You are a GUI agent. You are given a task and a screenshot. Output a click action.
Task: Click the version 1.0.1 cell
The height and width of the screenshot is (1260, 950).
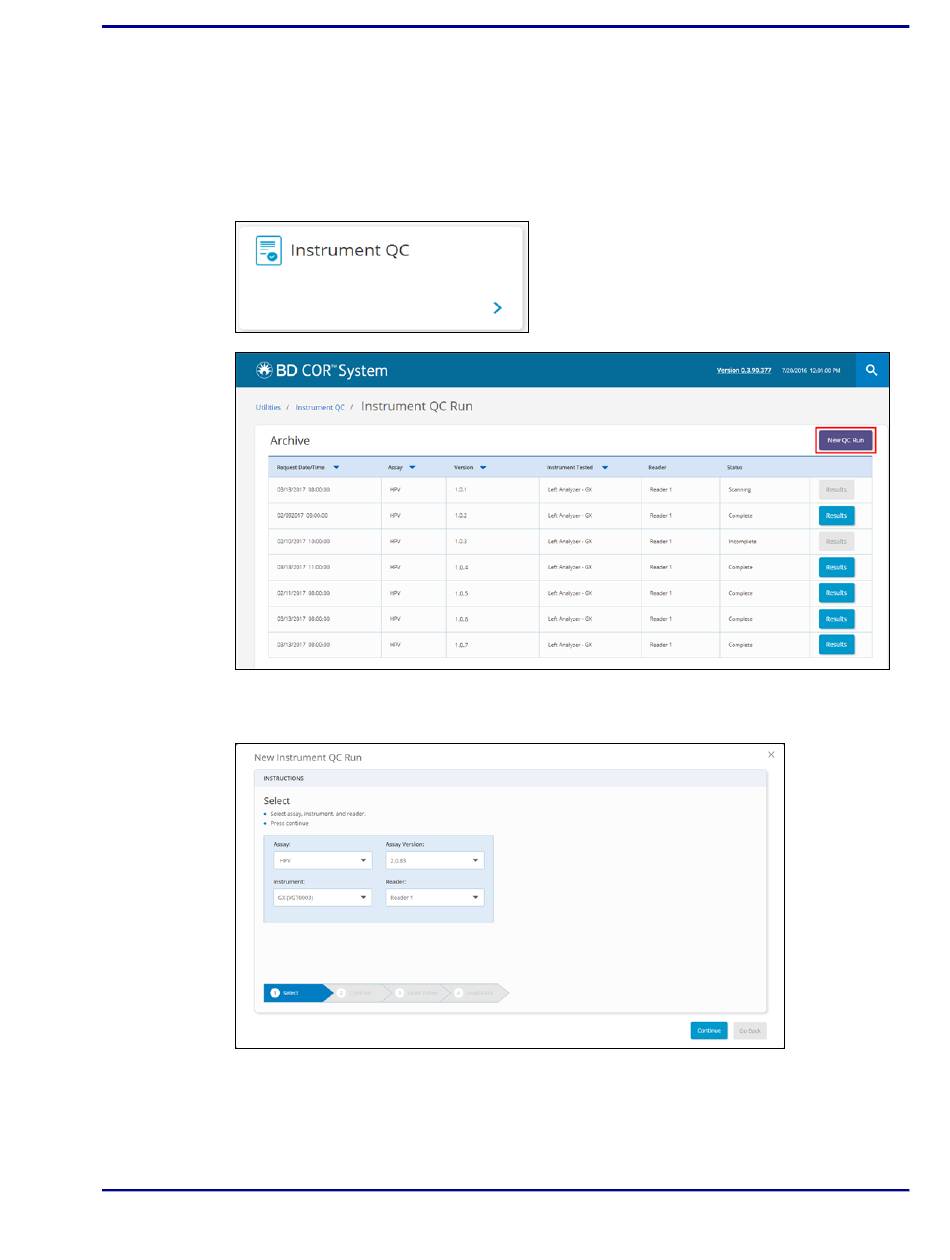point(492,490)
